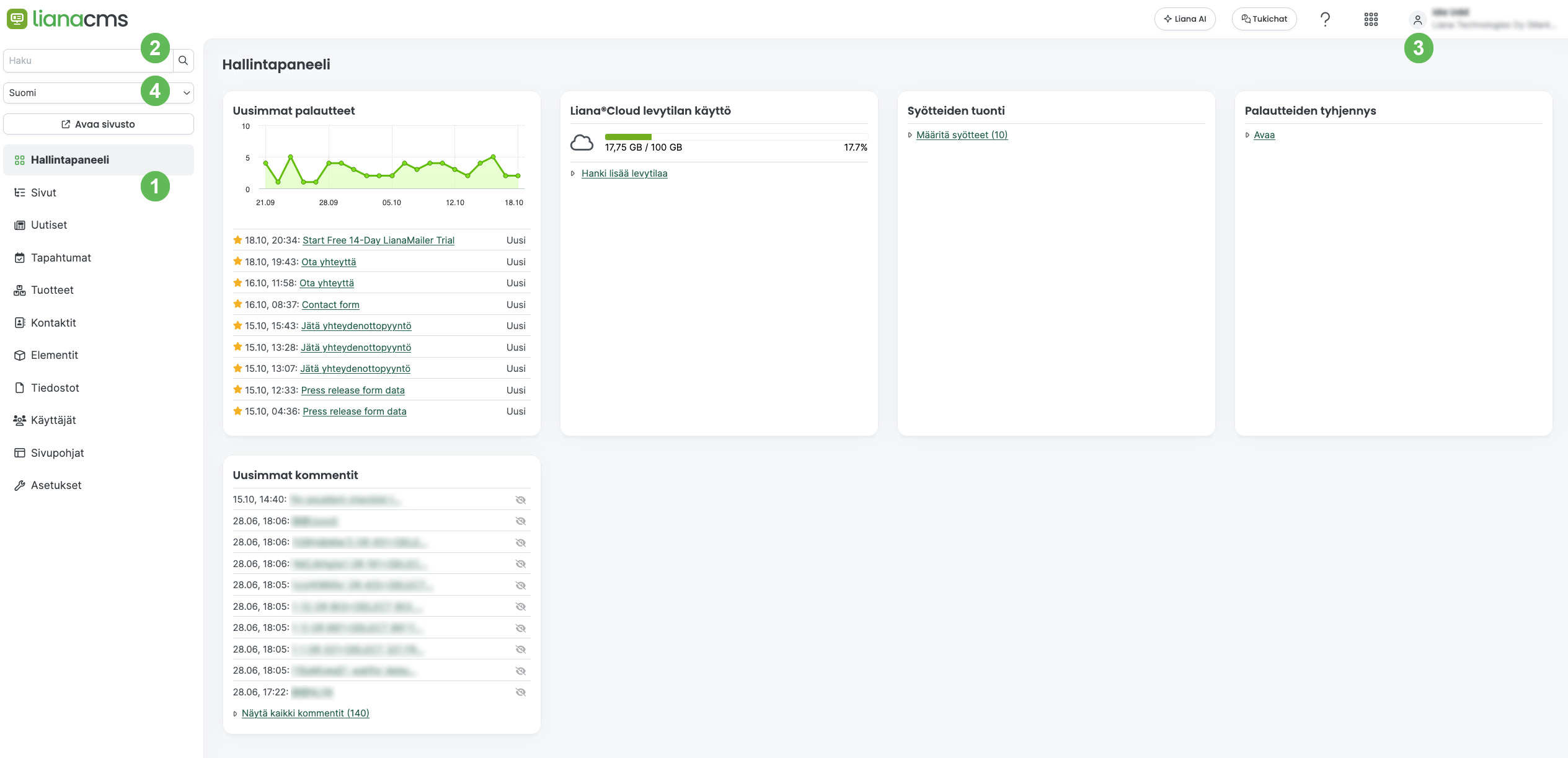Open the help question mark icon
This screenshot has width=1568, height=758.
pos(1325,19)
